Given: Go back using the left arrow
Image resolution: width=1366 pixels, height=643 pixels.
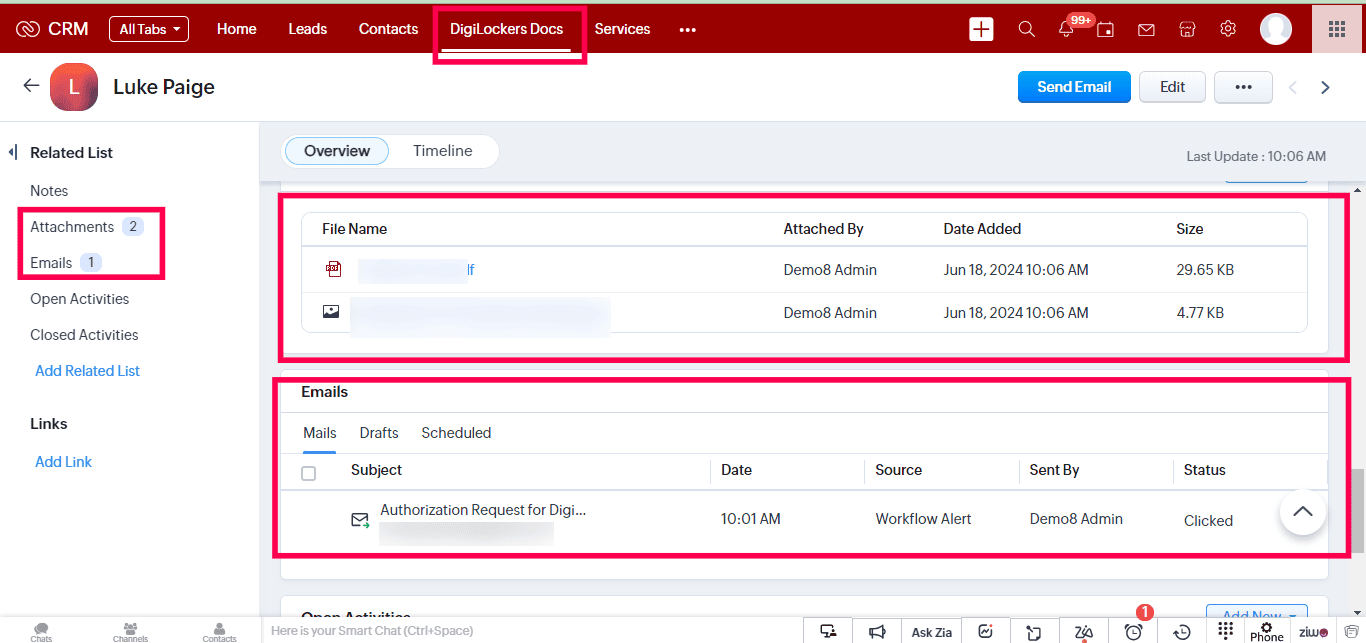Looking at the screenshot, I should [x=31, y=86].
